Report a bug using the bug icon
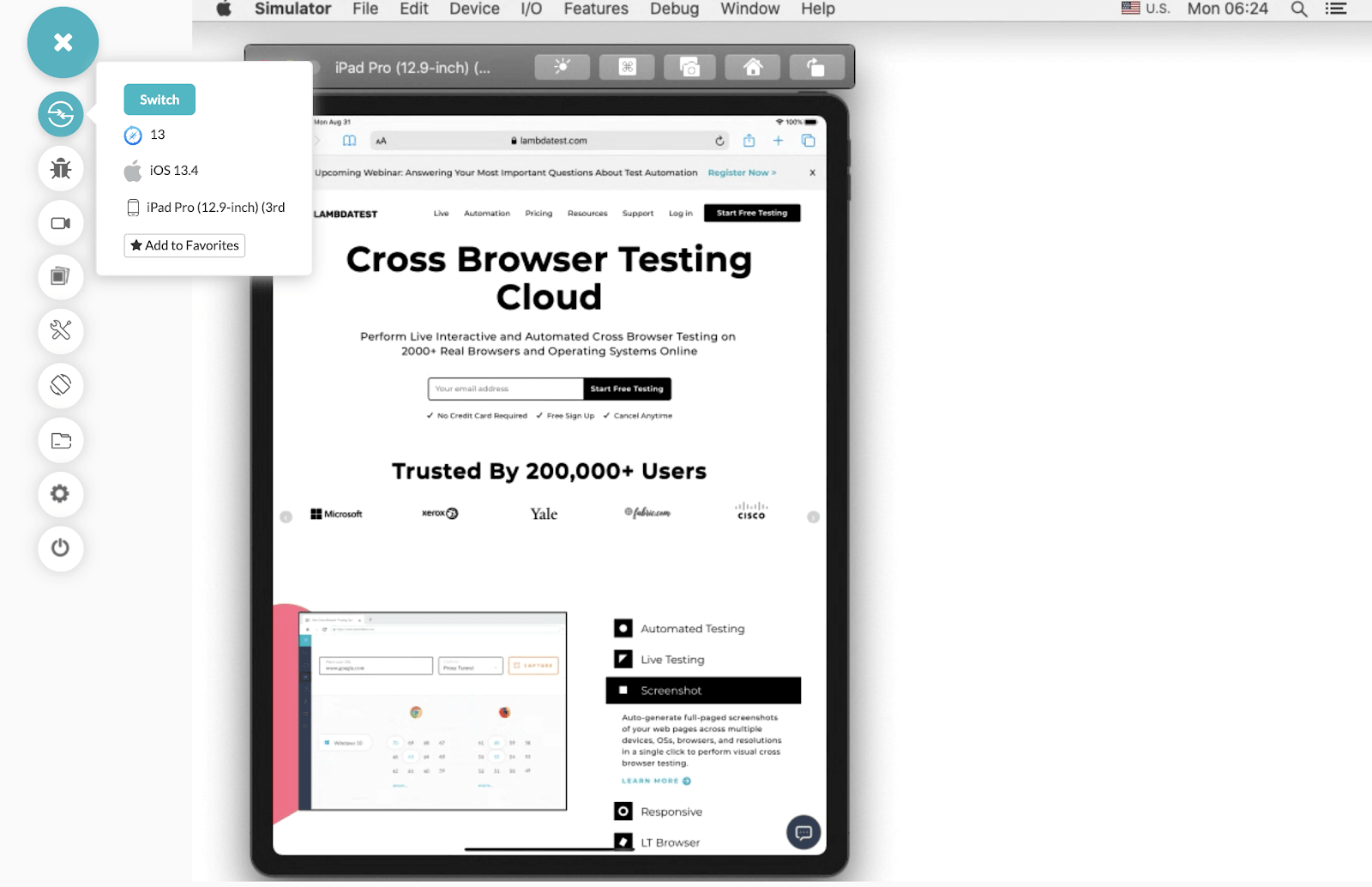This screenshot has width=1372, height=887. pyautogui.click(x=60, y=169)
